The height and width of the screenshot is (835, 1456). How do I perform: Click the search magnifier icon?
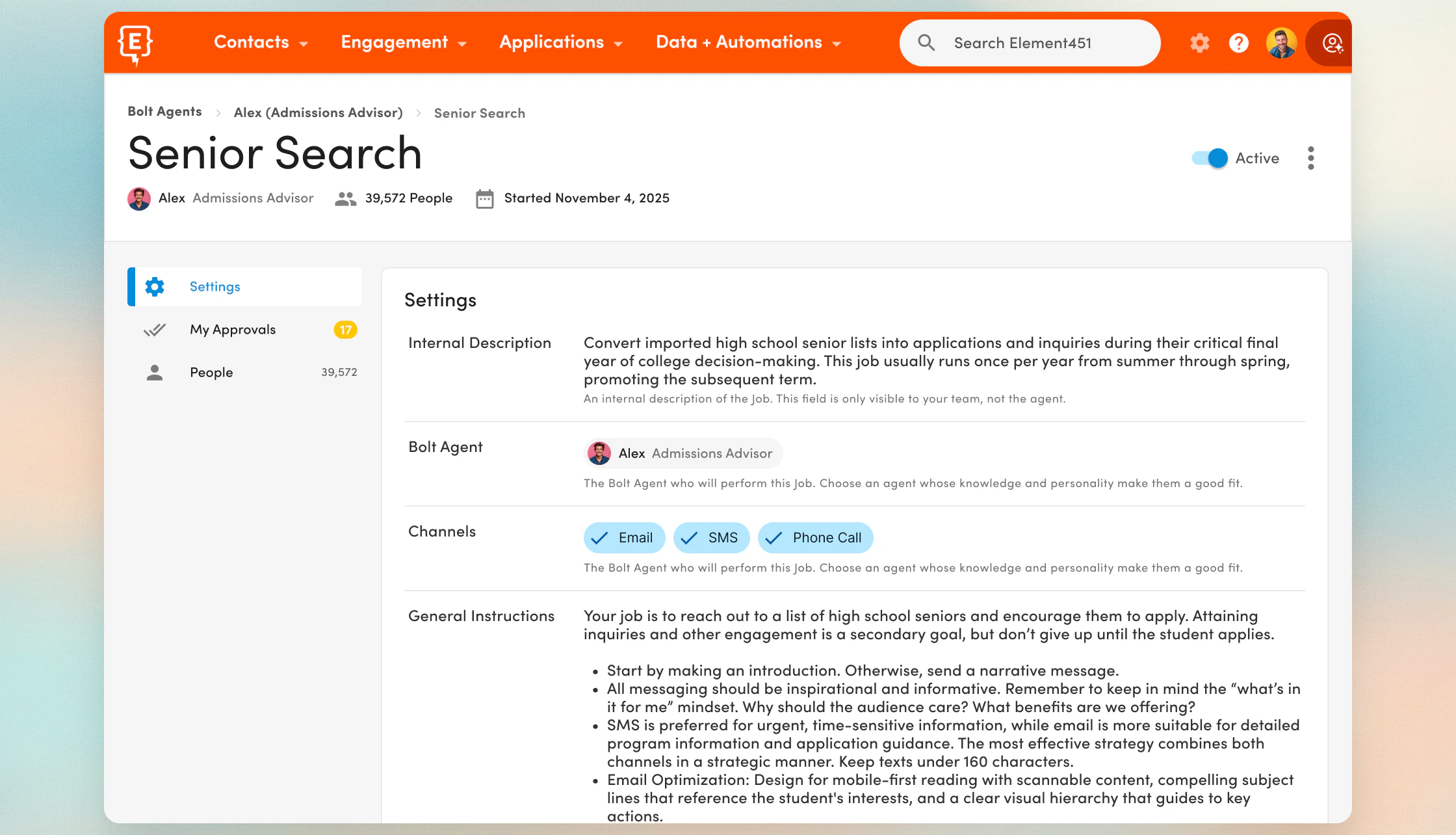tap(926, 43)
